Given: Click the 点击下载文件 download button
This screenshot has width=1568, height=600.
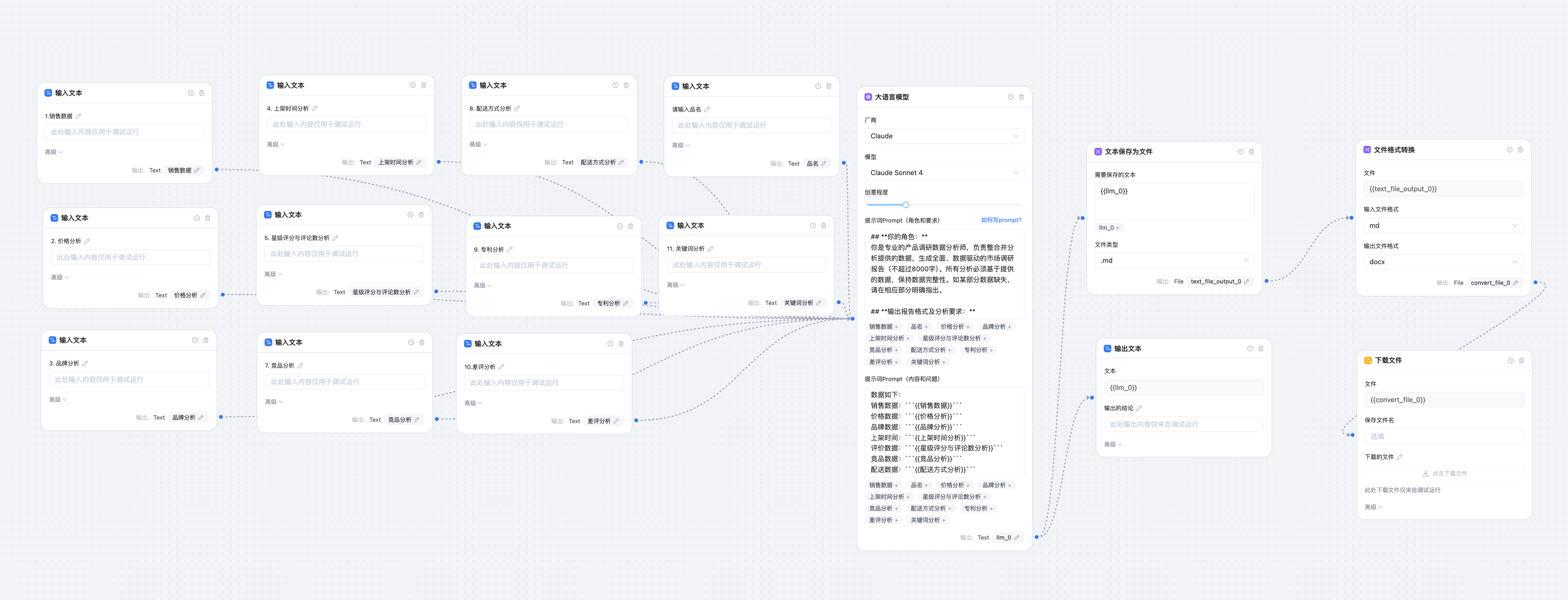Looking at the screenshot, I should [1444, 473].
